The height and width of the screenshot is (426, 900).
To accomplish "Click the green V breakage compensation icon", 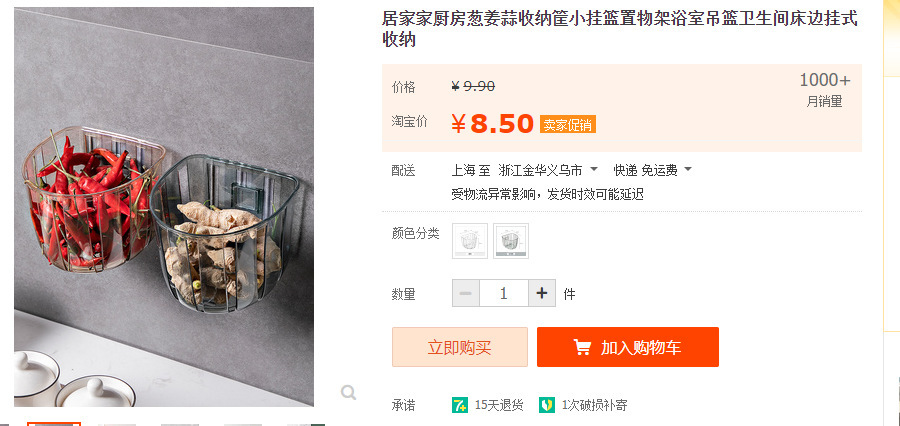I will (547, 405).
